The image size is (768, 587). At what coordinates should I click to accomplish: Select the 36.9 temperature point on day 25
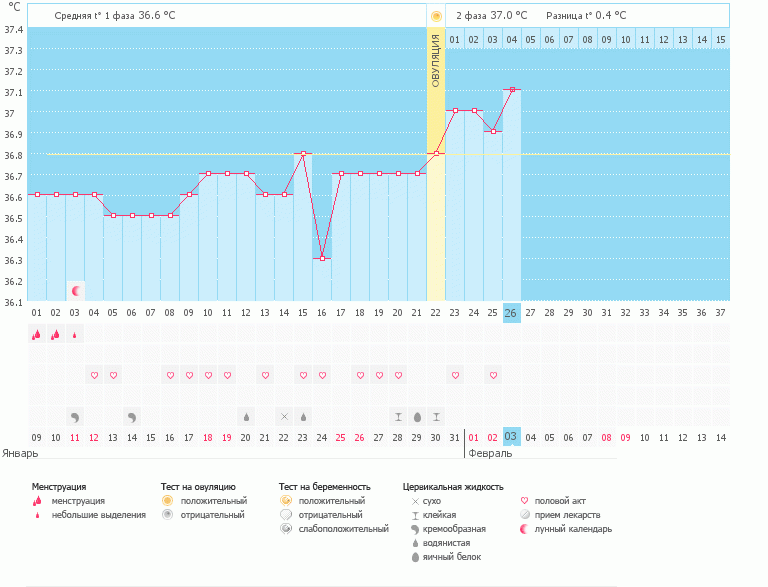click(493, 132)
